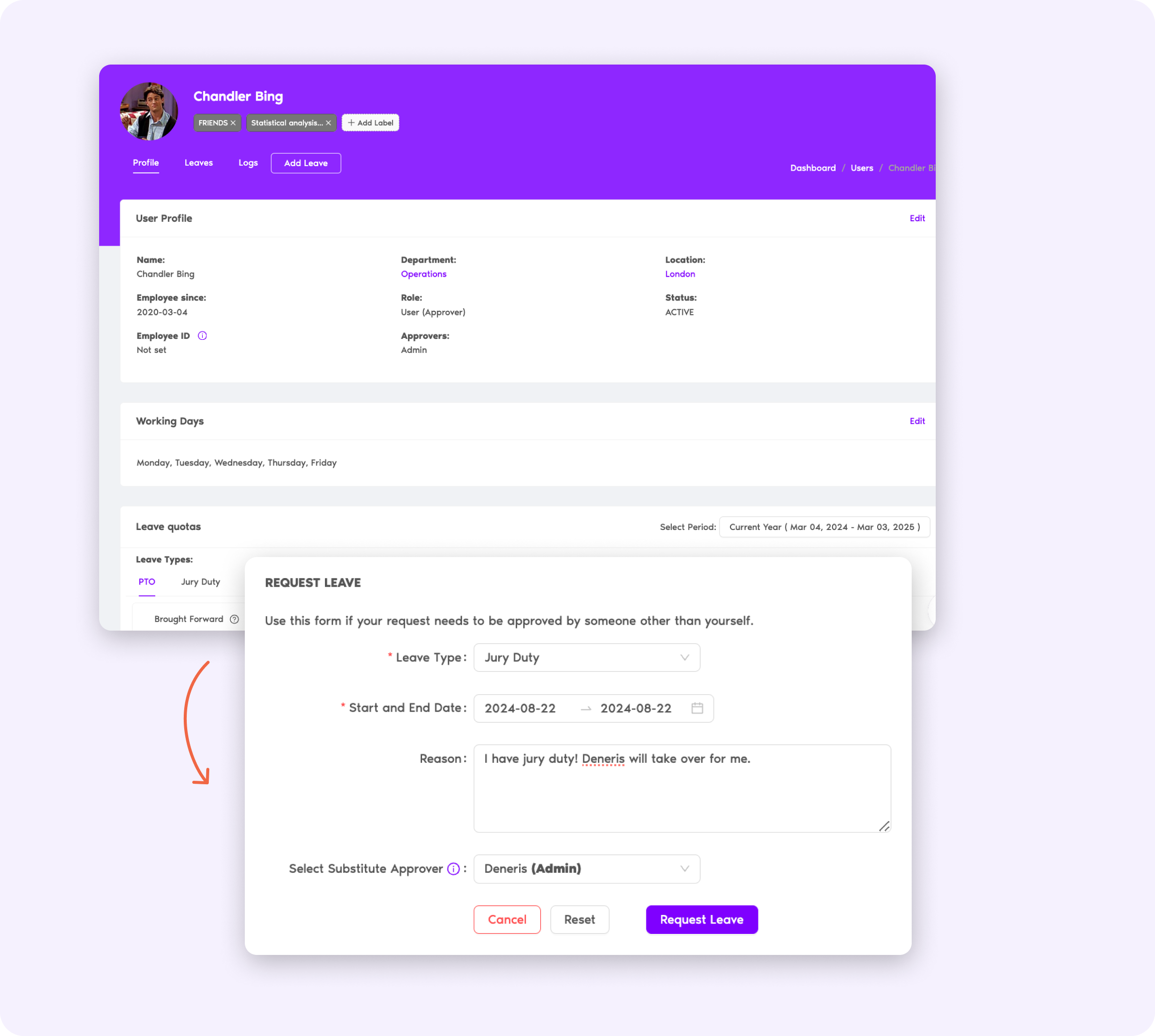Click the Request Leave button
Viewport: 1155px width, 1036px height.
(x=701, y=919)
